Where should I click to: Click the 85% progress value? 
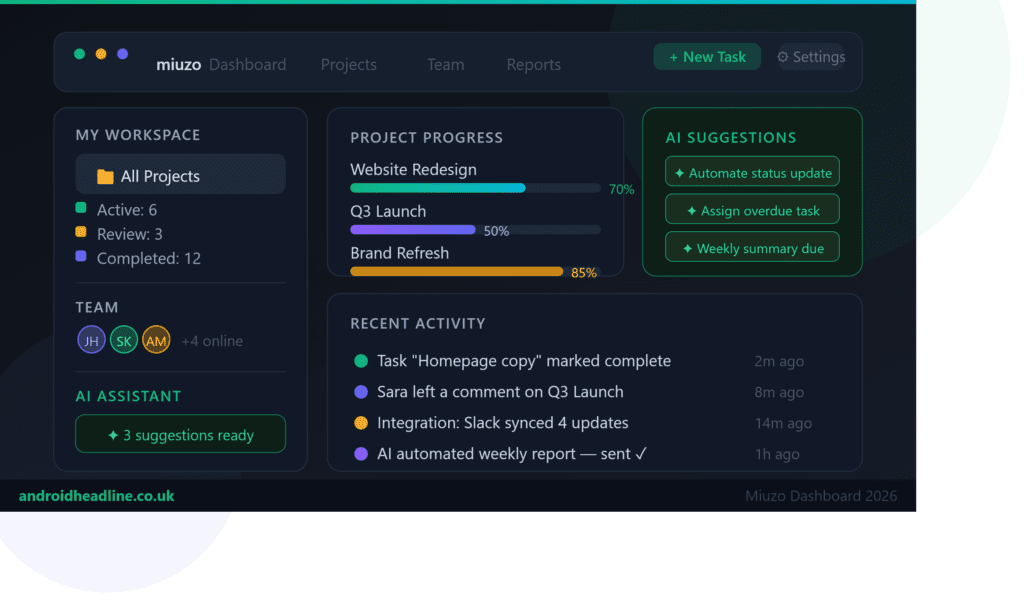coord(584,273)
